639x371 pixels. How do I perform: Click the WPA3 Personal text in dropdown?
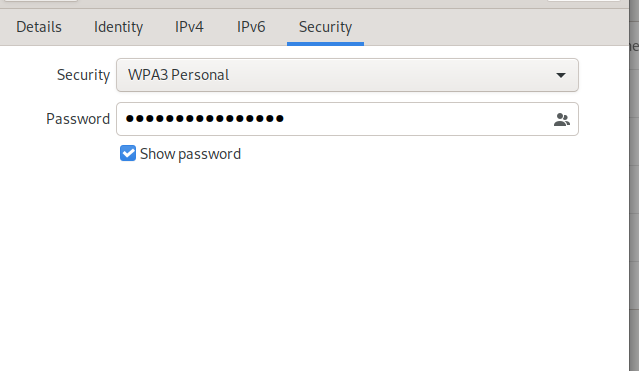coord(178,75)
